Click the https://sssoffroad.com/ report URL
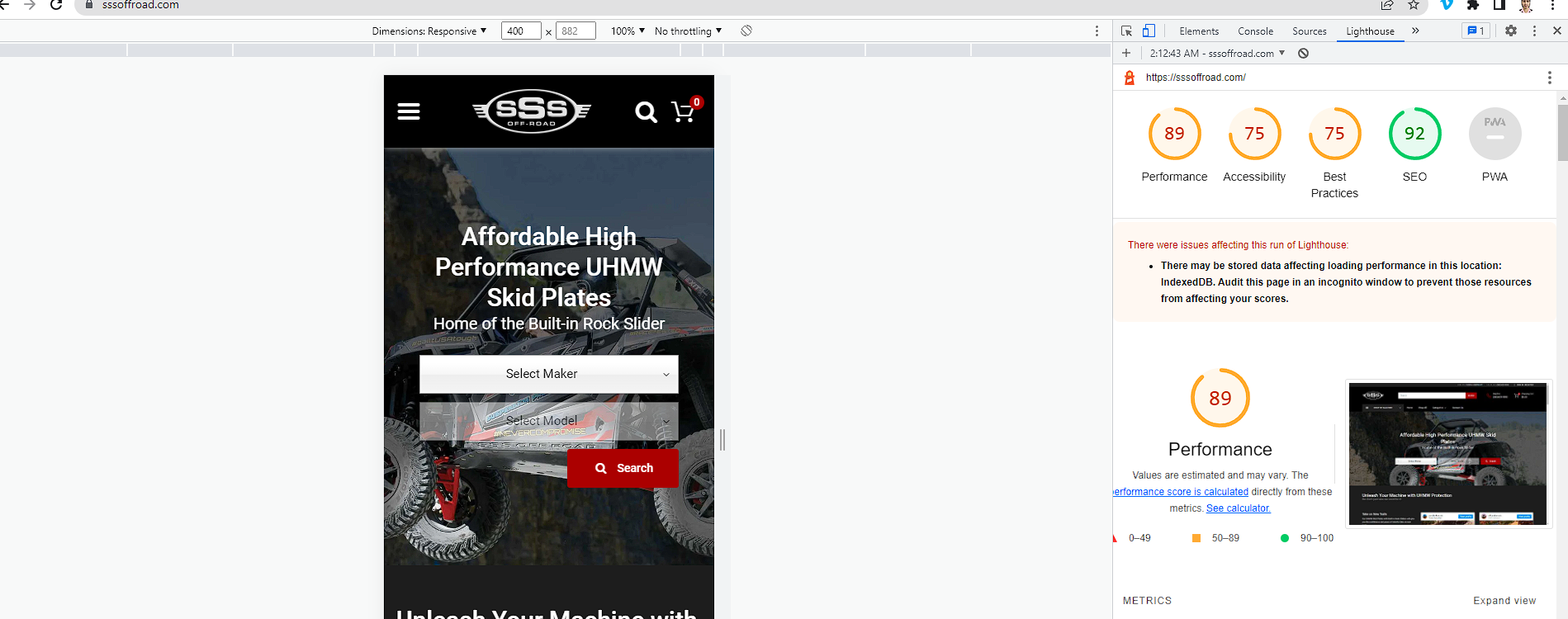1568x619 pixels. pyautogui.click(x=1196, y=78)
